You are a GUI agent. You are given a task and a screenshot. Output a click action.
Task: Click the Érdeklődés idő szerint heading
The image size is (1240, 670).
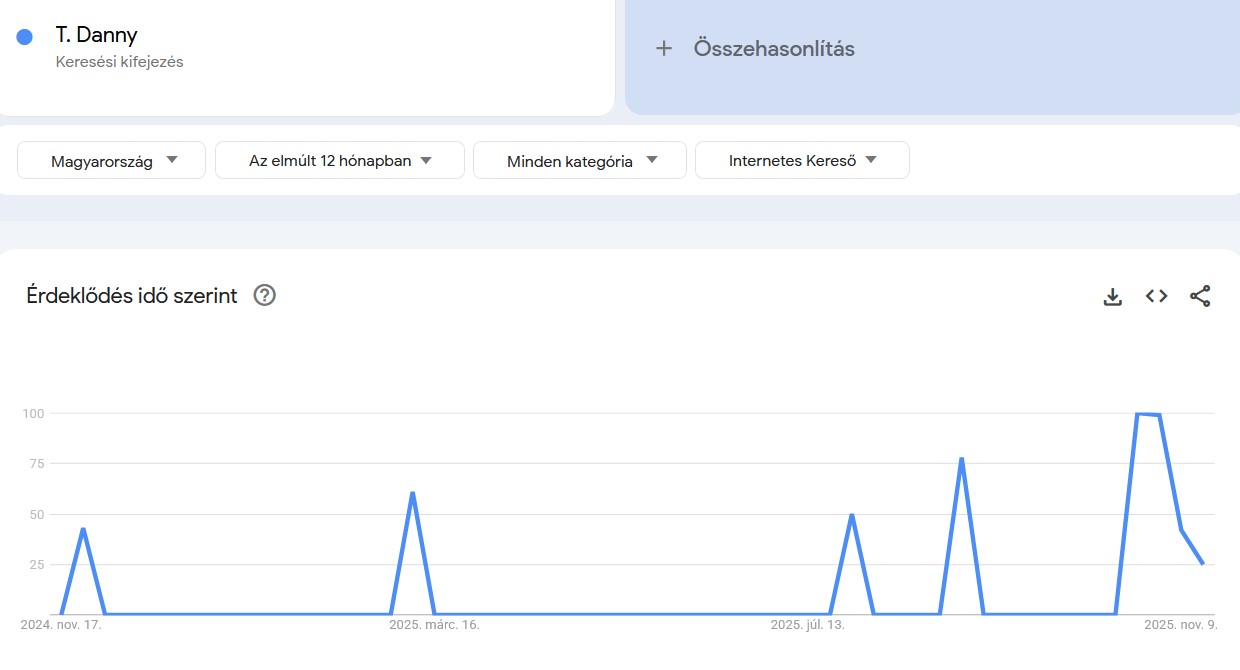131,295
